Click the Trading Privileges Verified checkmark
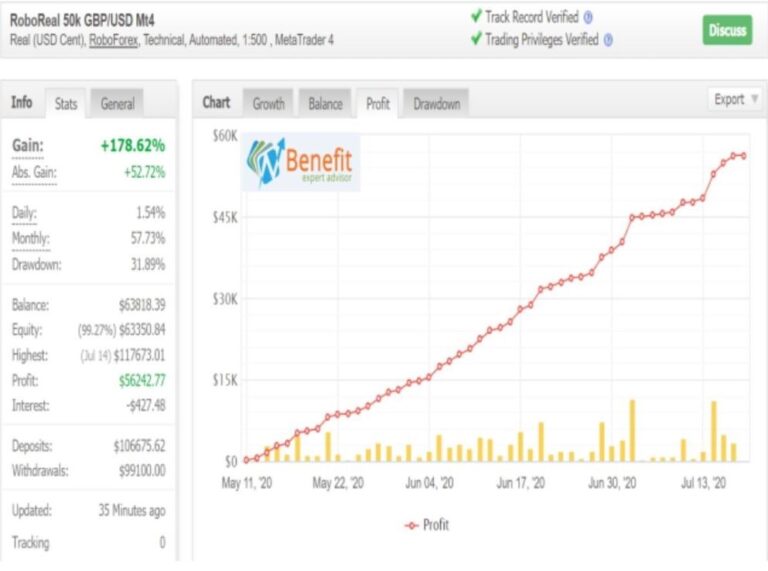The height and width of the screenshot is (571, 768). tap(475, 40)
